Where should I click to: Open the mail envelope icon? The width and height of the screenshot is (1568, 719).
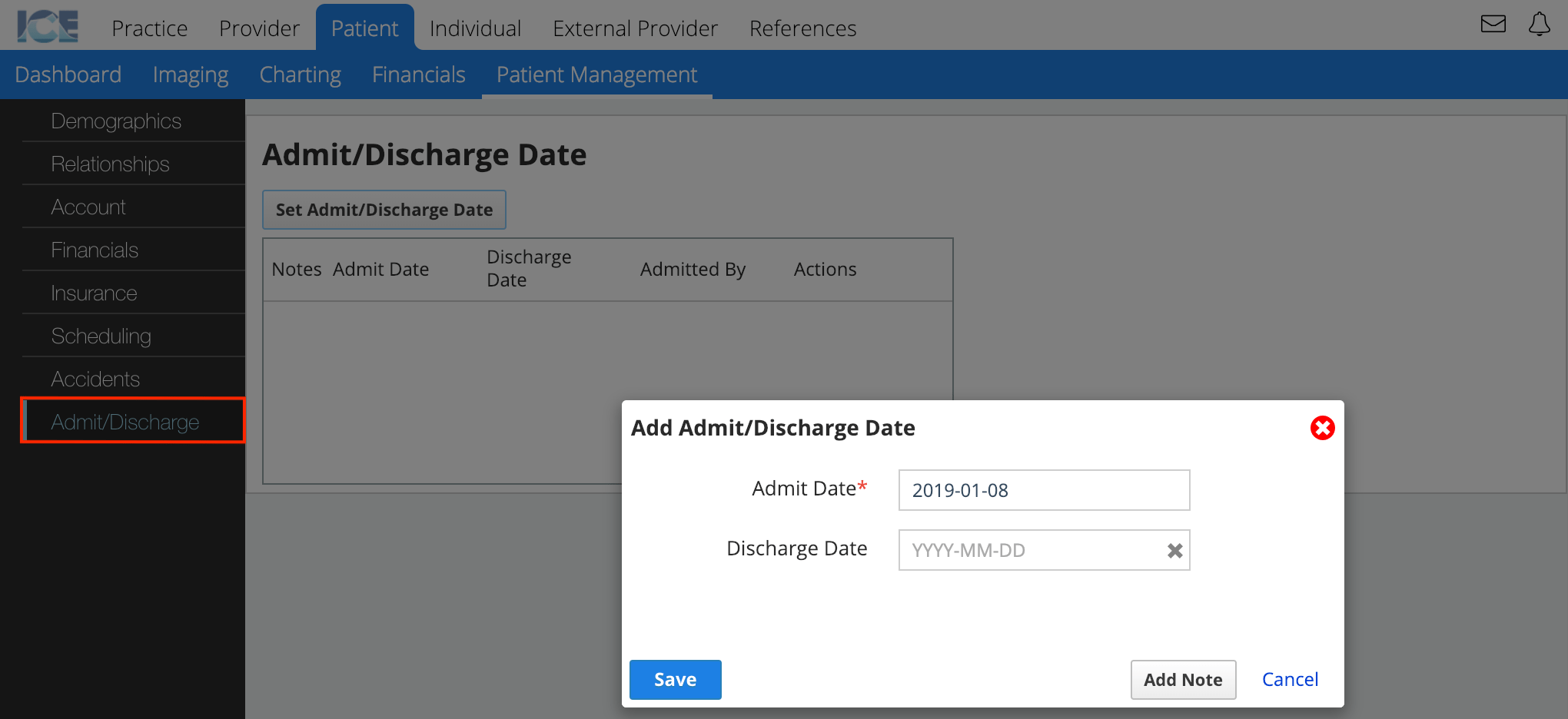tap(1493, 24)
